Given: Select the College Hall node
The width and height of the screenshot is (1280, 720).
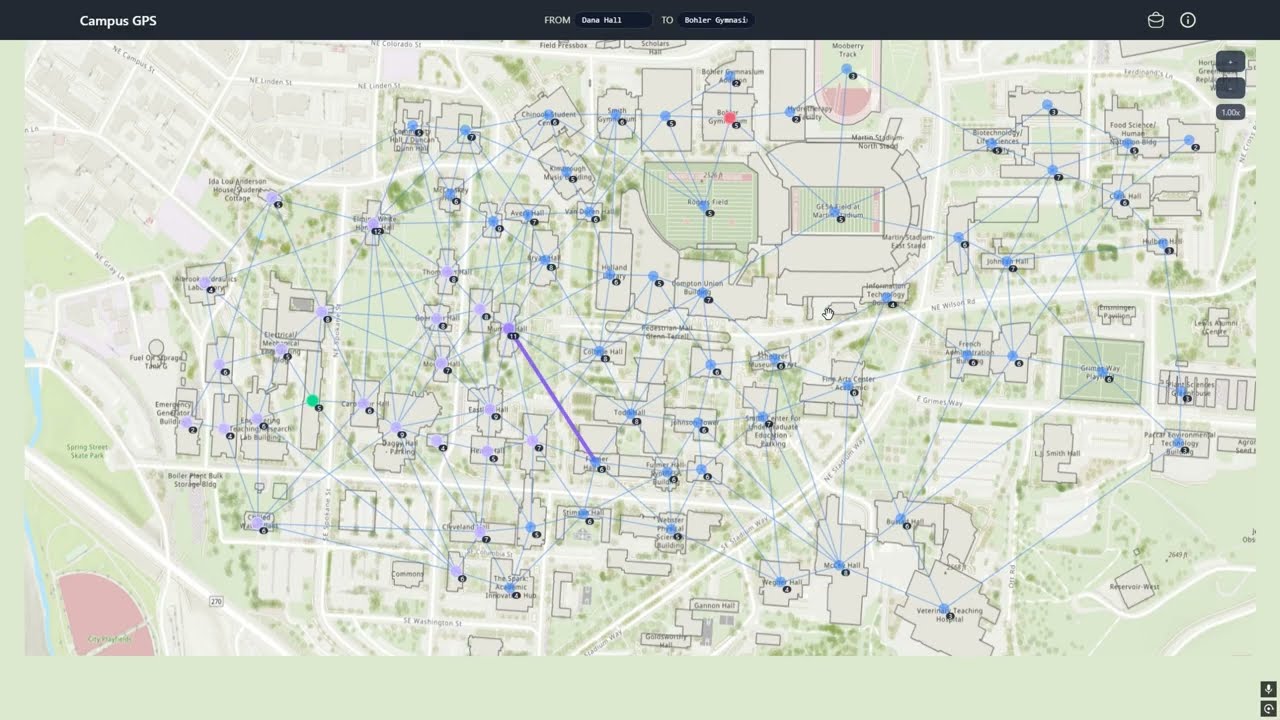Looking at the screenshot, I should point(600,352).
